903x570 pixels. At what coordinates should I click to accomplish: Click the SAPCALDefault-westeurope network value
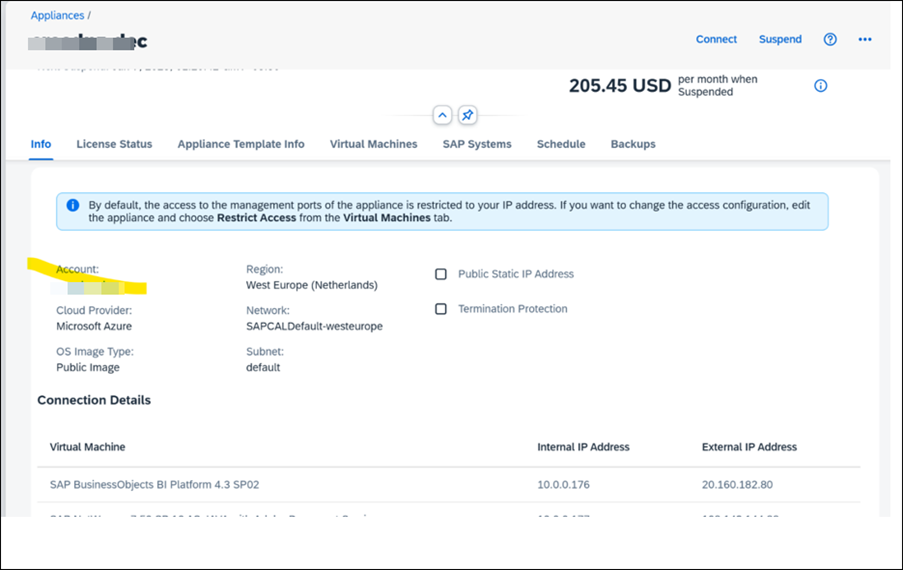(314, 326)
